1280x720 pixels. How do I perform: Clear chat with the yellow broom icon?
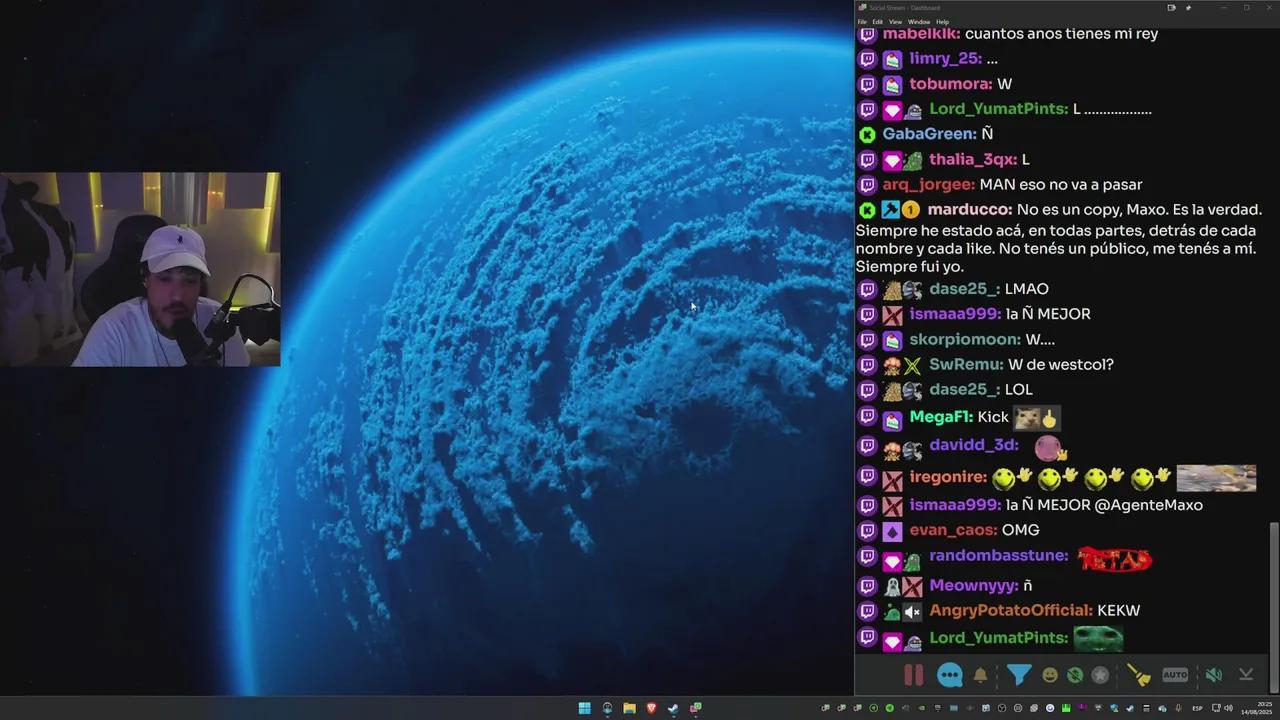[1141, 675]
